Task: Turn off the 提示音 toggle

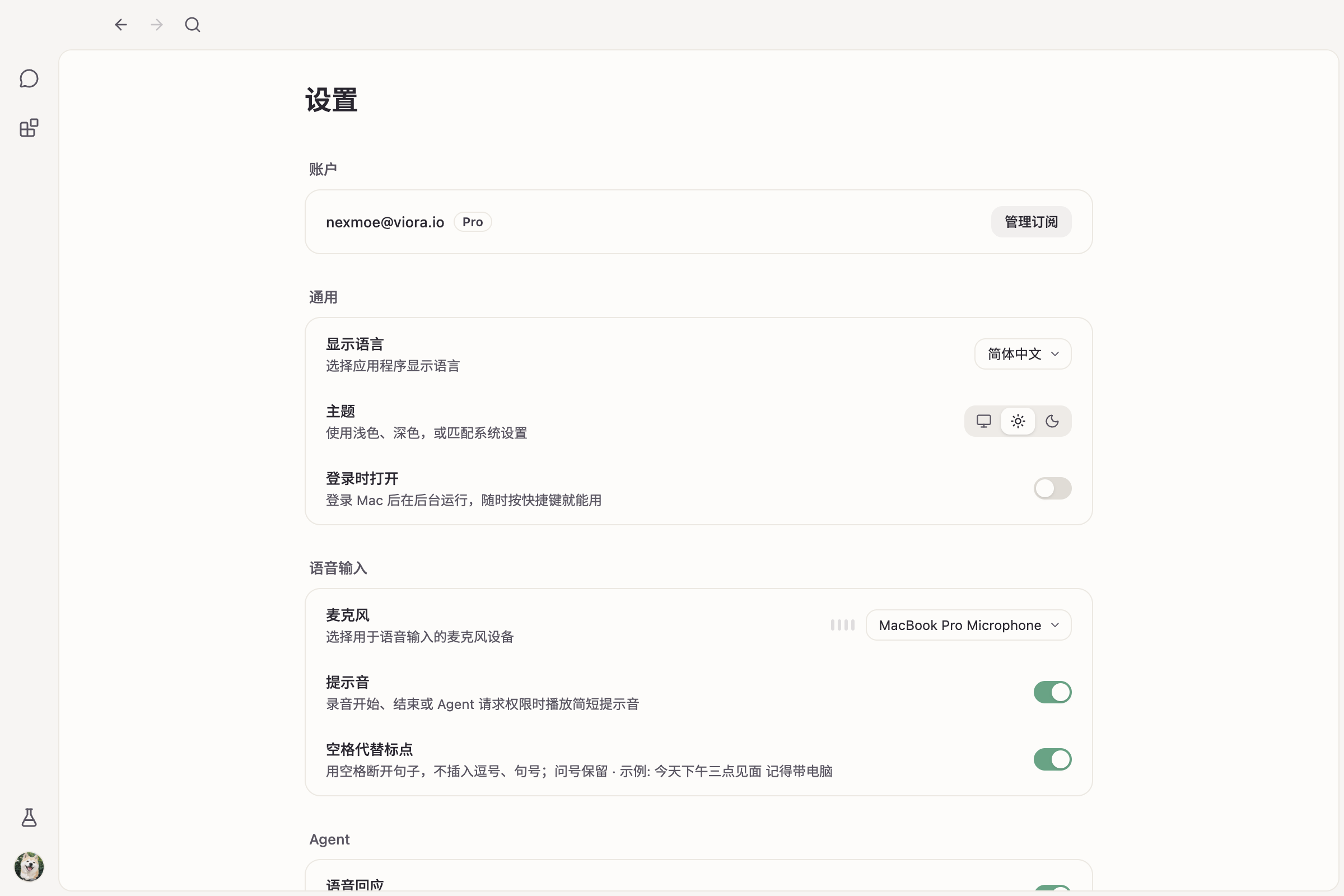Action: (x=1052, y=692)
